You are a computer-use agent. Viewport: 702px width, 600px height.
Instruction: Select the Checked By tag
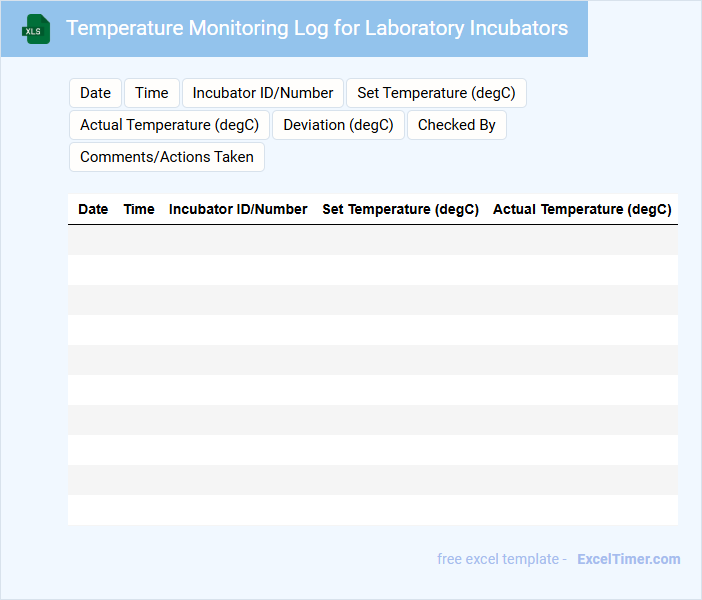[x=456, y=125]
